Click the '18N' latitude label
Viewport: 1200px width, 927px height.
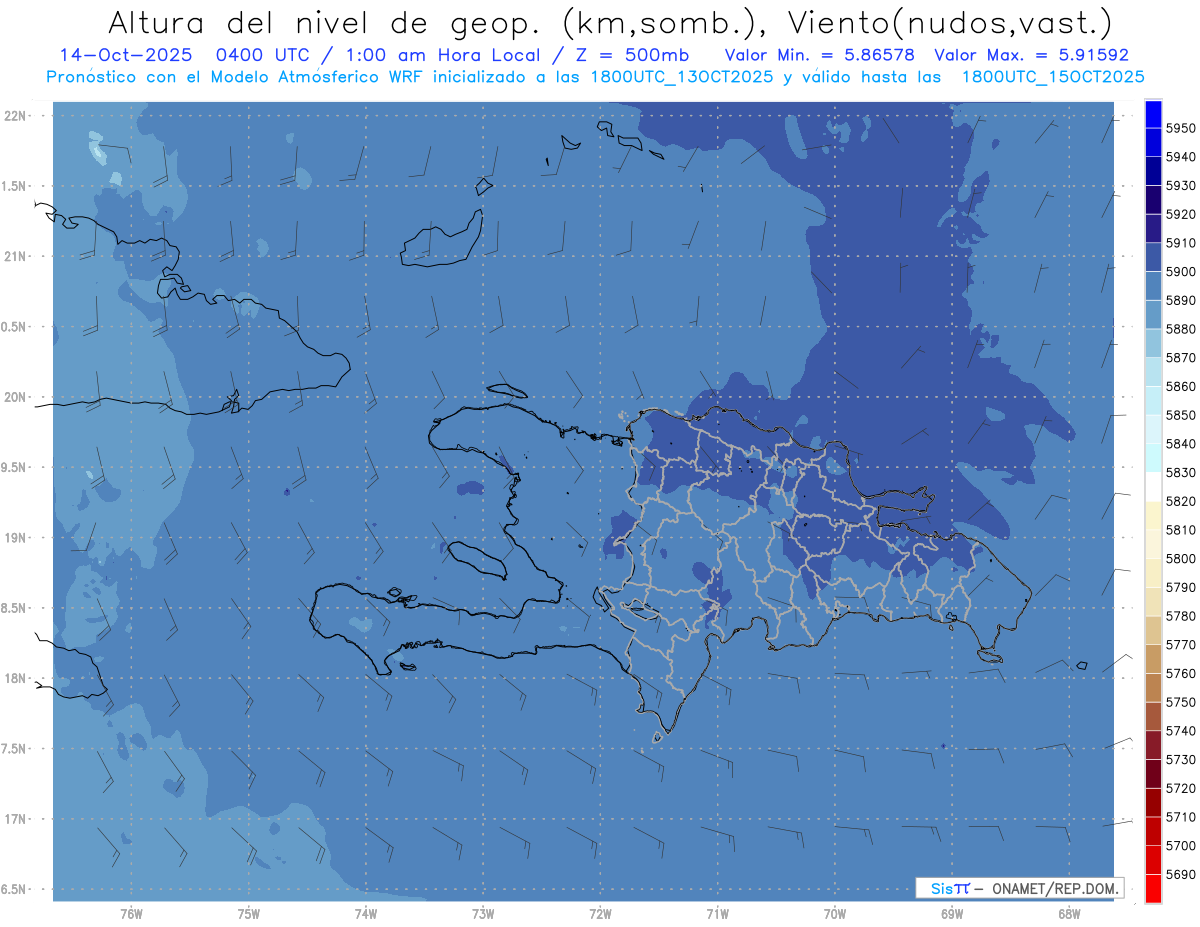pyautogui.click(x=16, y=678)
